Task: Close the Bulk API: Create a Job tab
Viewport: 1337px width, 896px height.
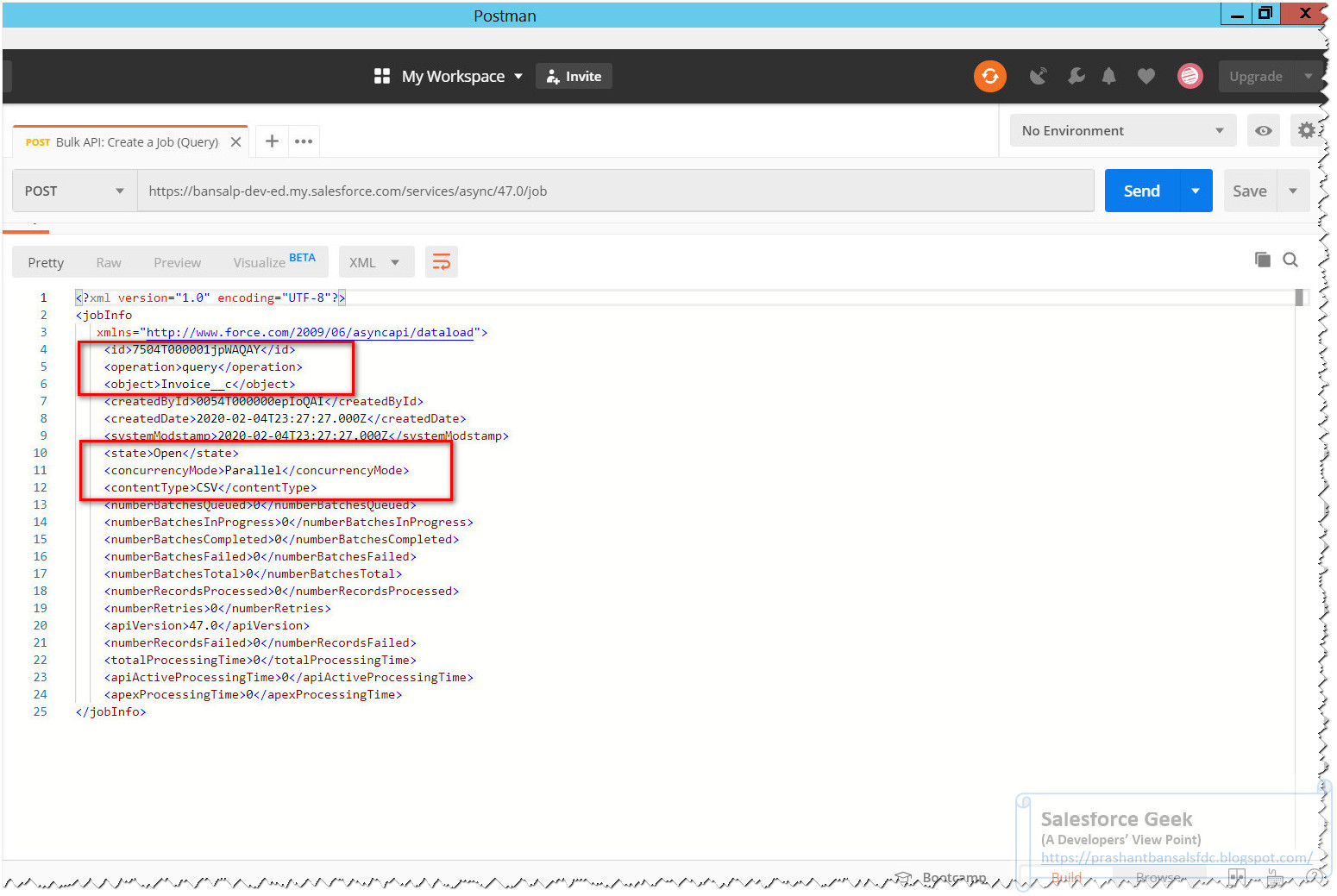Action: point(235,142)
